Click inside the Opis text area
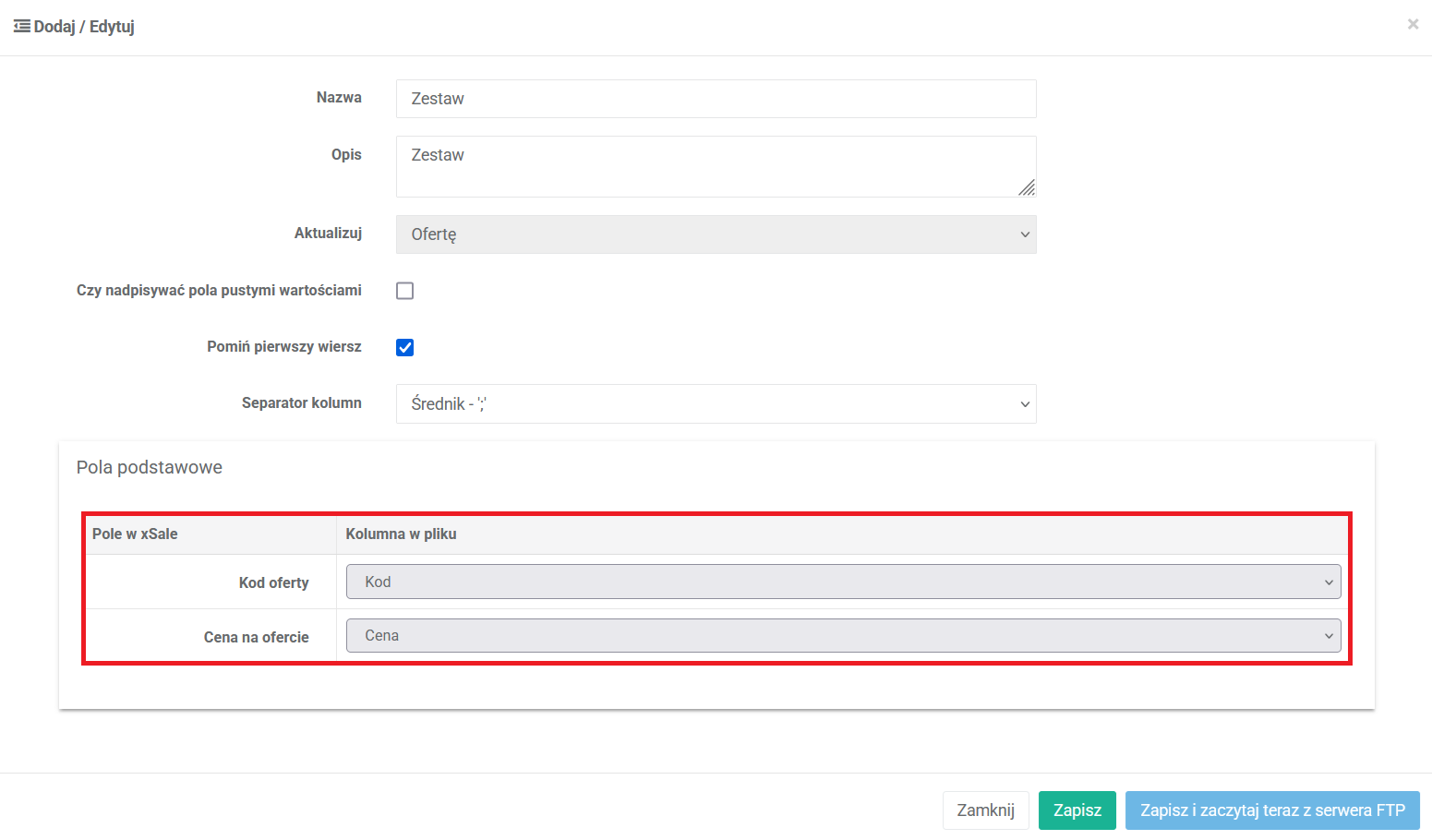 (716, 166)
